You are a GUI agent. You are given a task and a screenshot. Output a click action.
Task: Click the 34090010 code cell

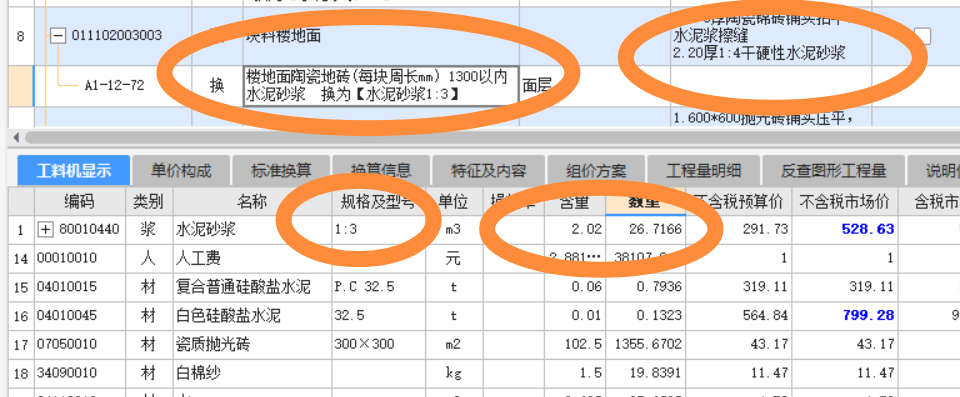click(80, 373)
